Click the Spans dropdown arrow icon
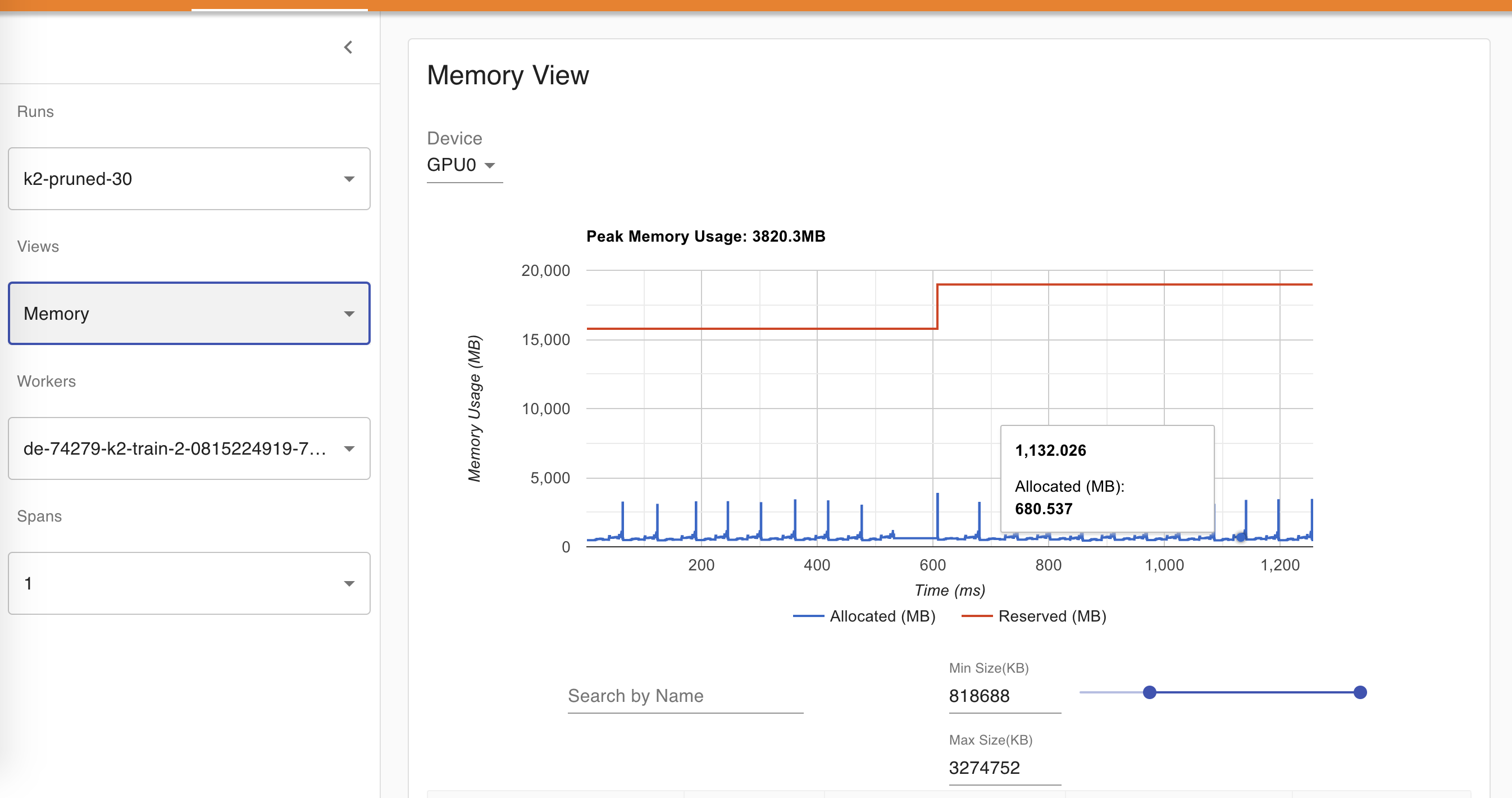1512x798 pixels. pos(349,584)
